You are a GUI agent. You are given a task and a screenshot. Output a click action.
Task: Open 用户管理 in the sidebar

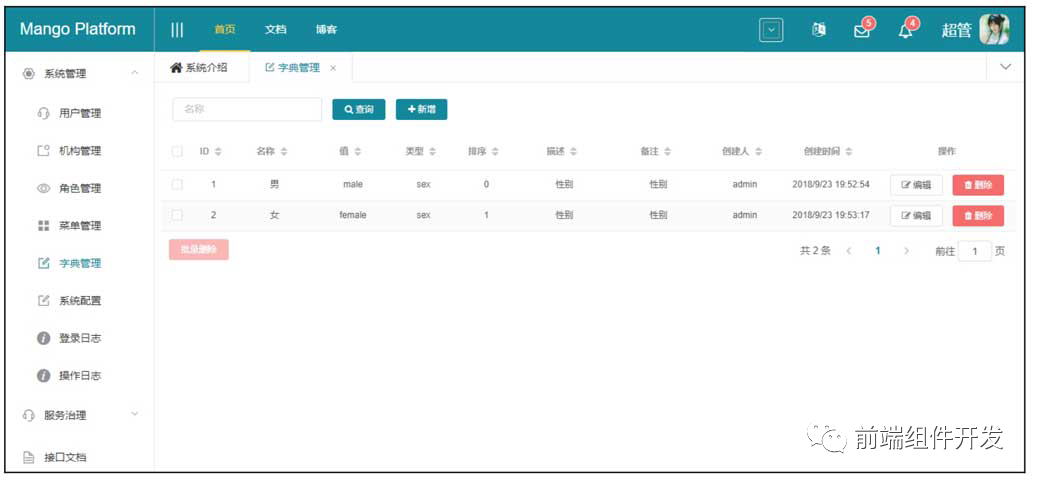(x=80, y=113)
